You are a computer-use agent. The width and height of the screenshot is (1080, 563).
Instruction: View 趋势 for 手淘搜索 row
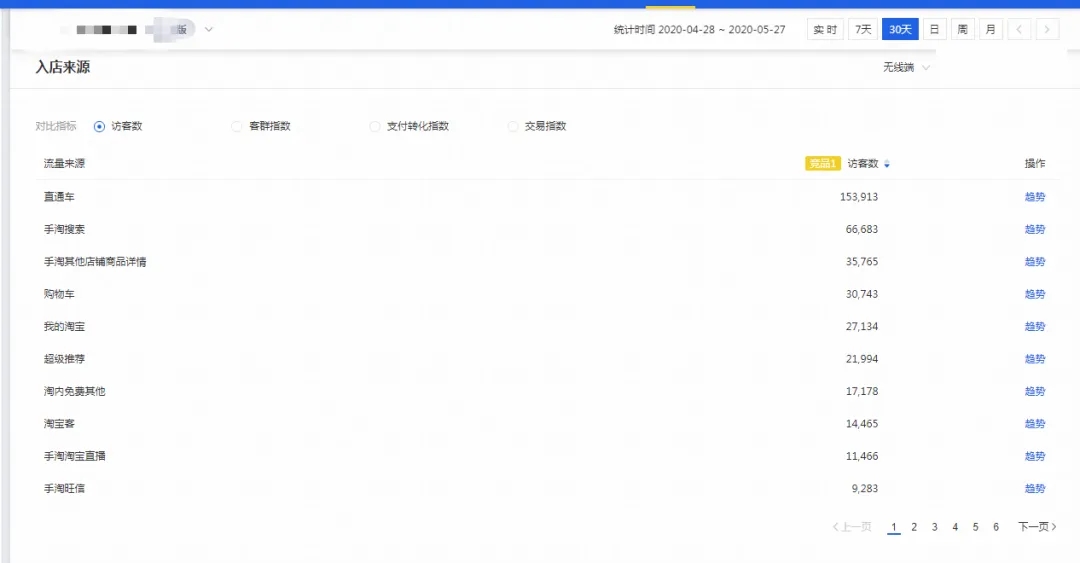click(1034, 230)
